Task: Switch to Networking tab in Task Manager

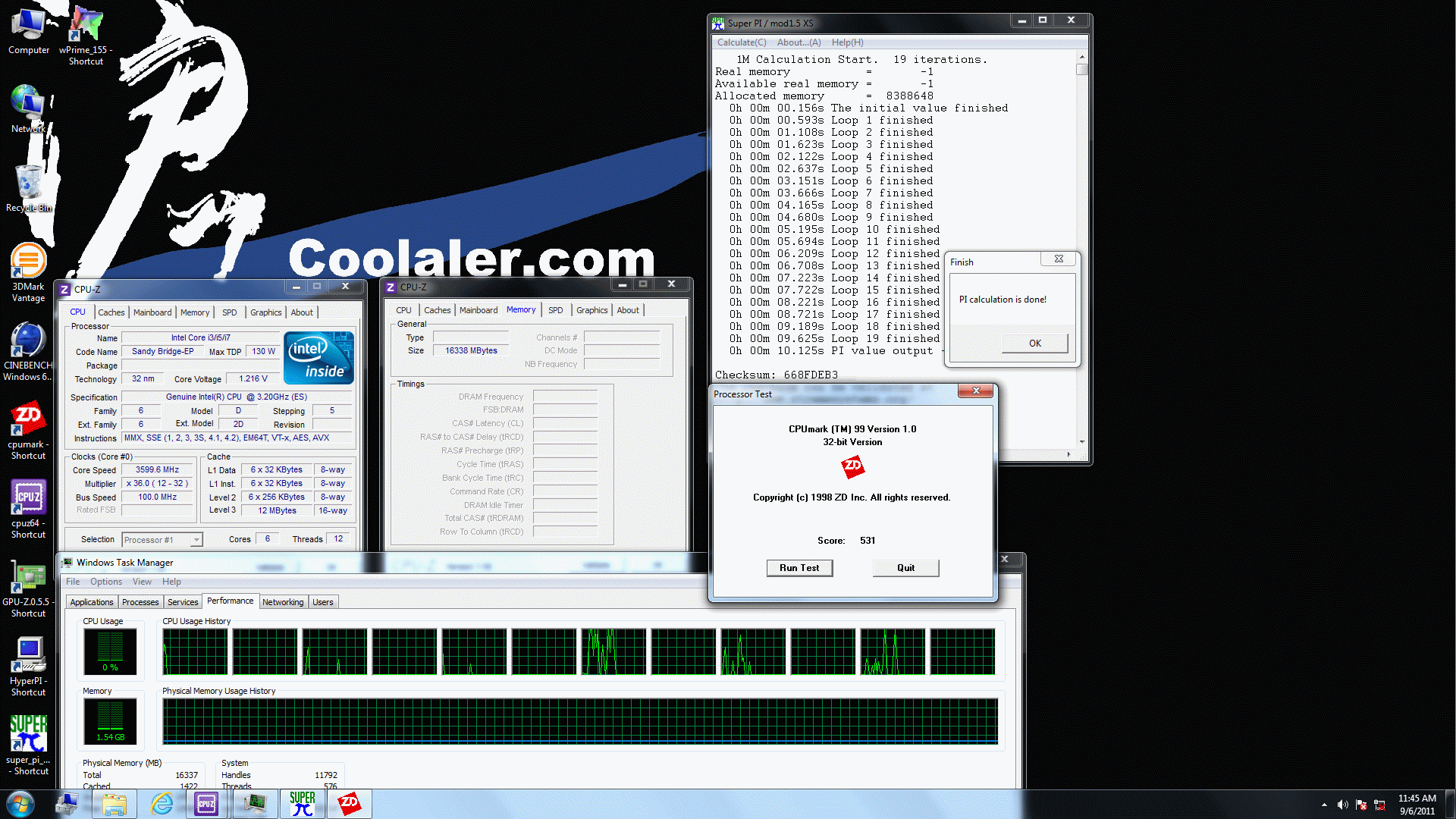Action: (283, 602)
